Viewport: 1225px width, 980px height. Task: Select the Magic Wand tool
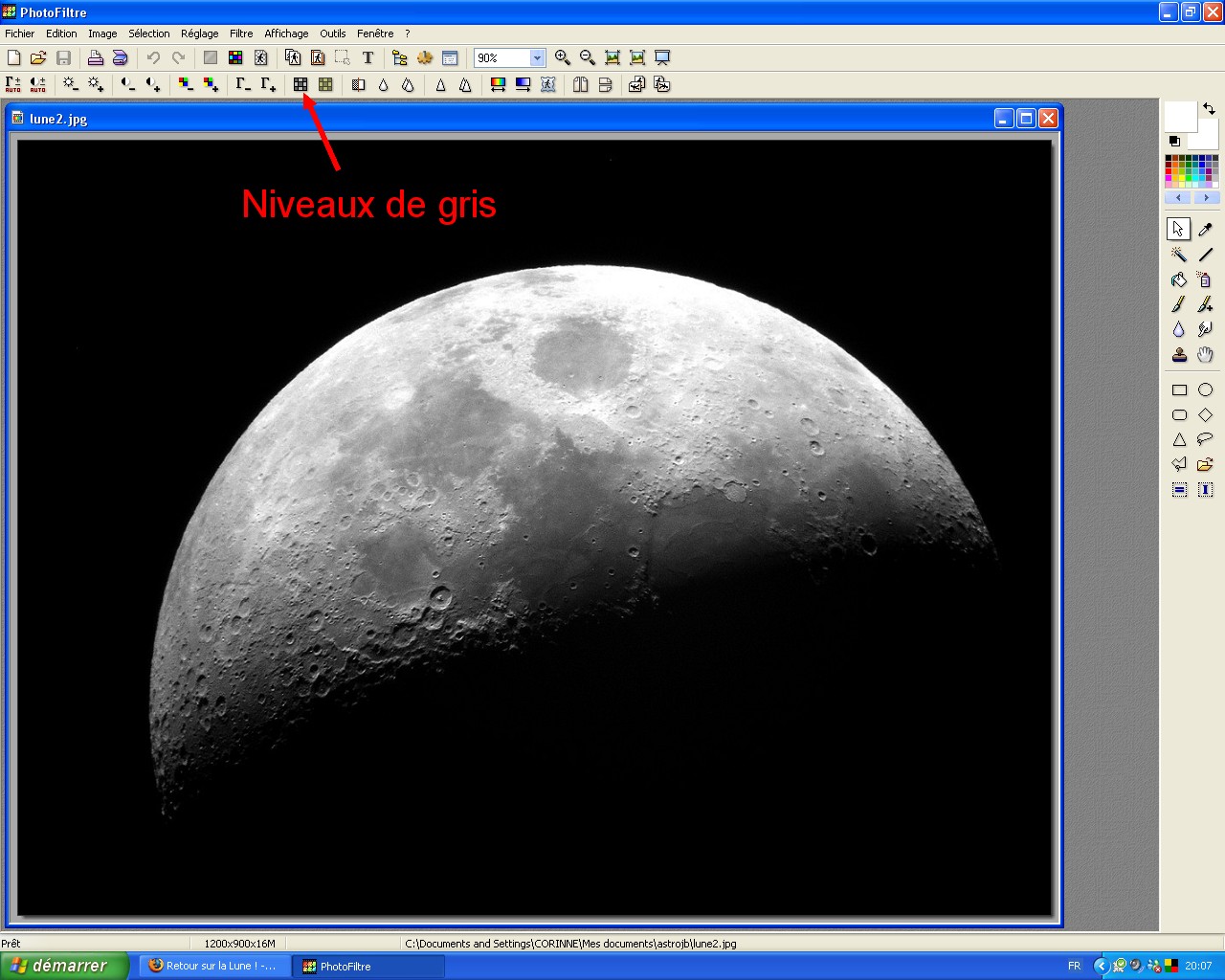pyautogui.click(x=1179, y=255)
